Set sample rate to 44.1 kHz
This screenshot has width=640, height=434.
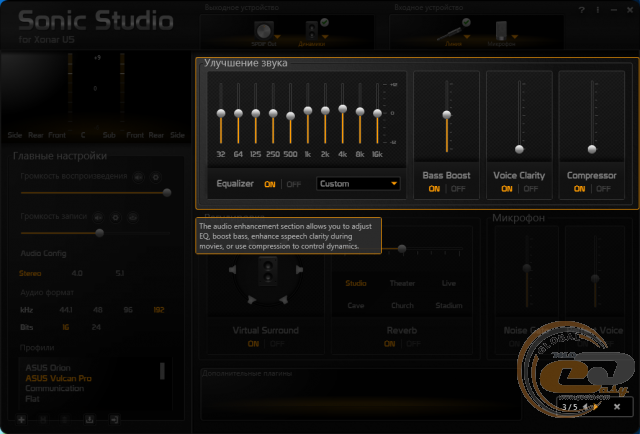pyautogui.click(x=66, y=310)
